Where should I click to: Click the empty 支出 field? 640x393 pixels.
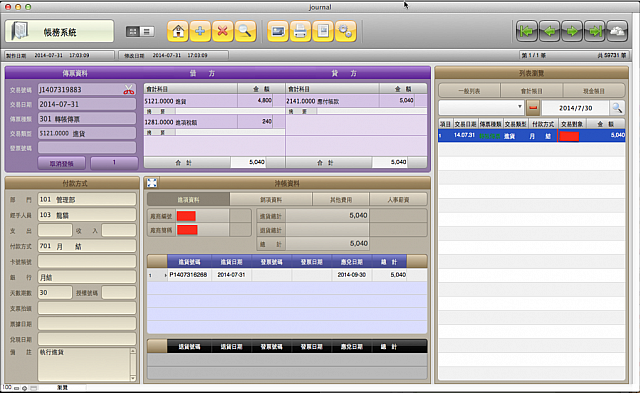[x=55, y=230]
